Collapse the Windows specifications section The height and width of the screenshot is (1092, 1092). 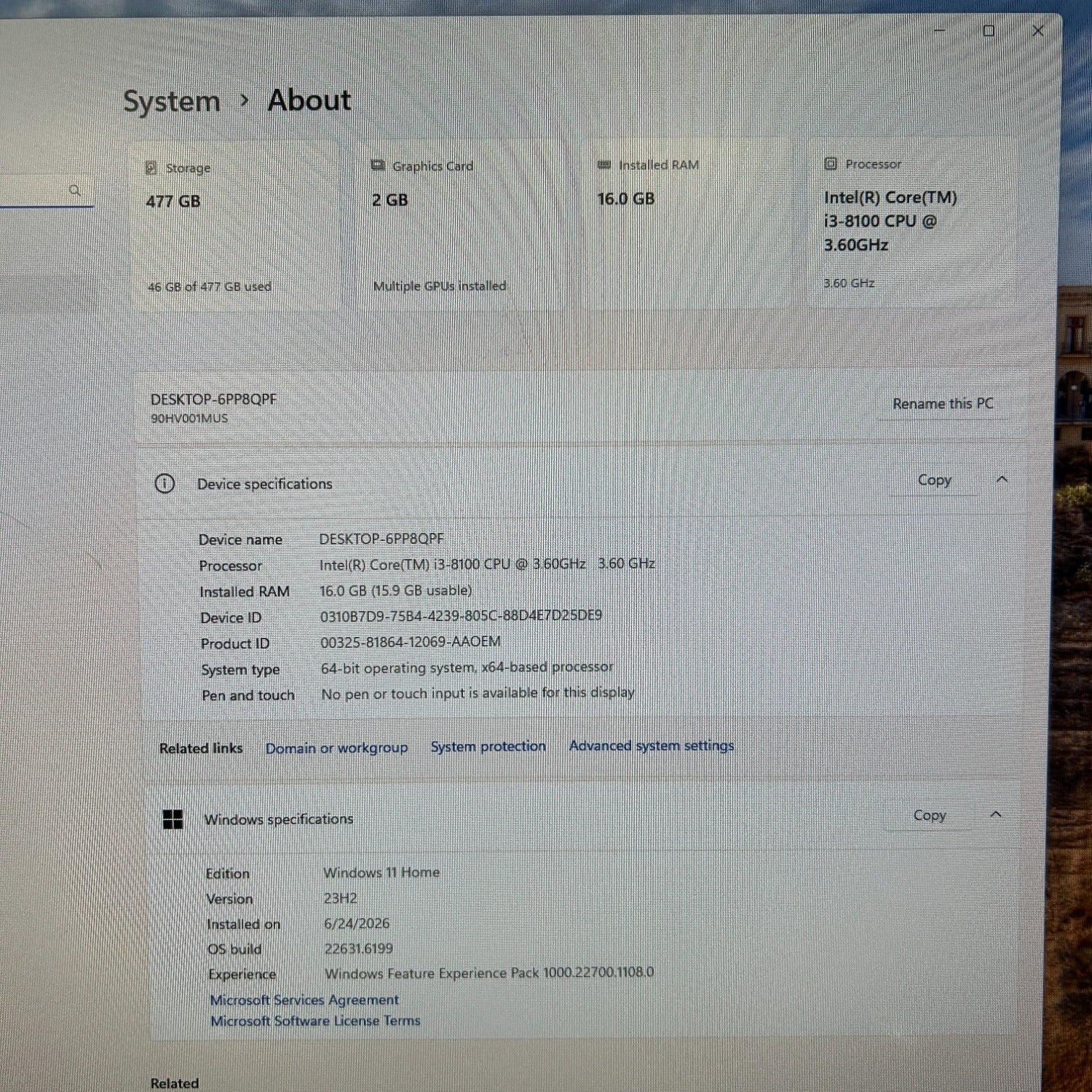pos(996,814)
